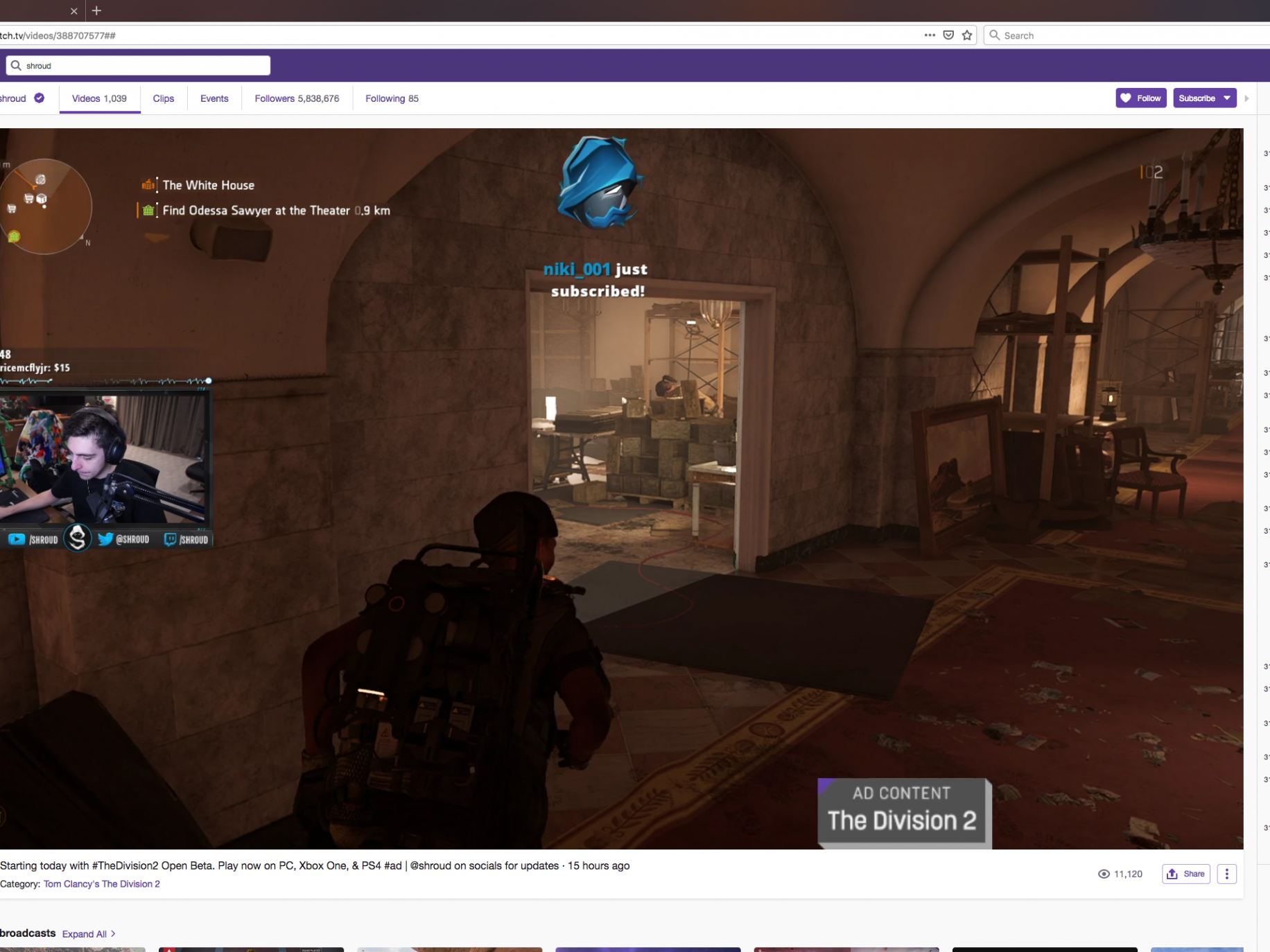Screen dimensions: 1270x952
Task: Click the view count eye icon
Action: click(1104, 874)
